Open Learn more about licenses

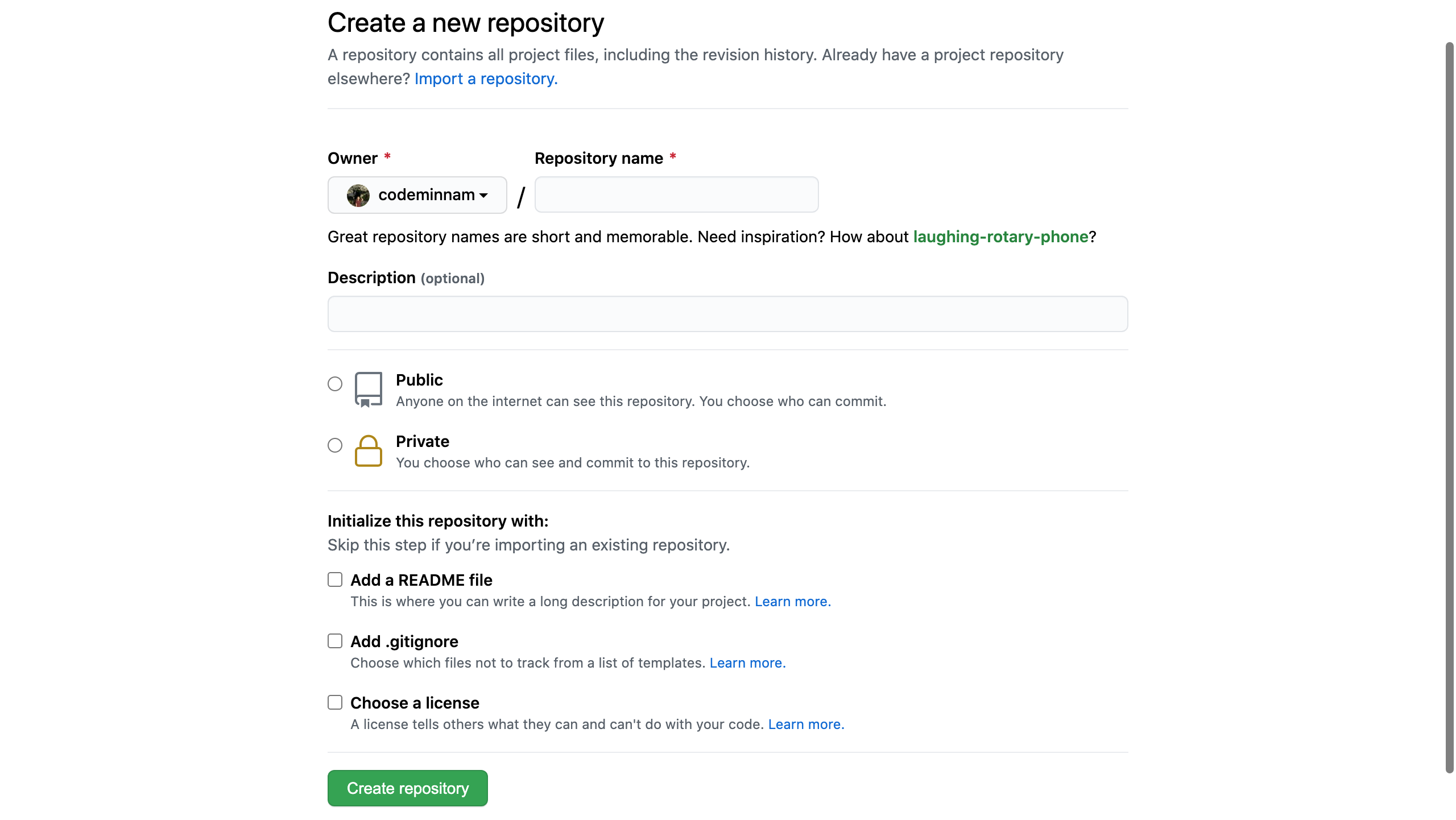click(x=805, y=724)
